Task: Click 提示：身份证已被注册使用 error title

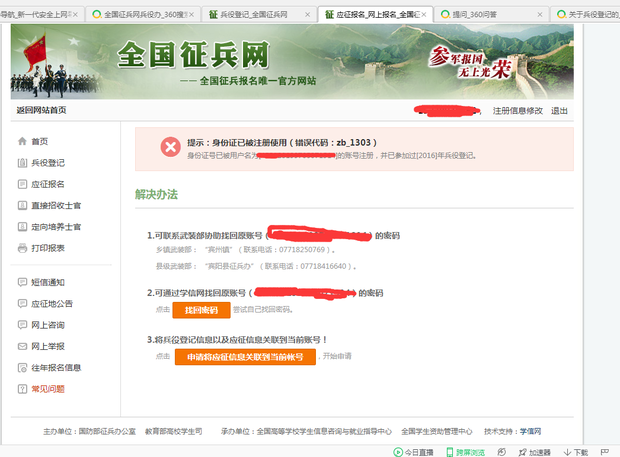Action: pyautogui.click(x=282, y=142)
